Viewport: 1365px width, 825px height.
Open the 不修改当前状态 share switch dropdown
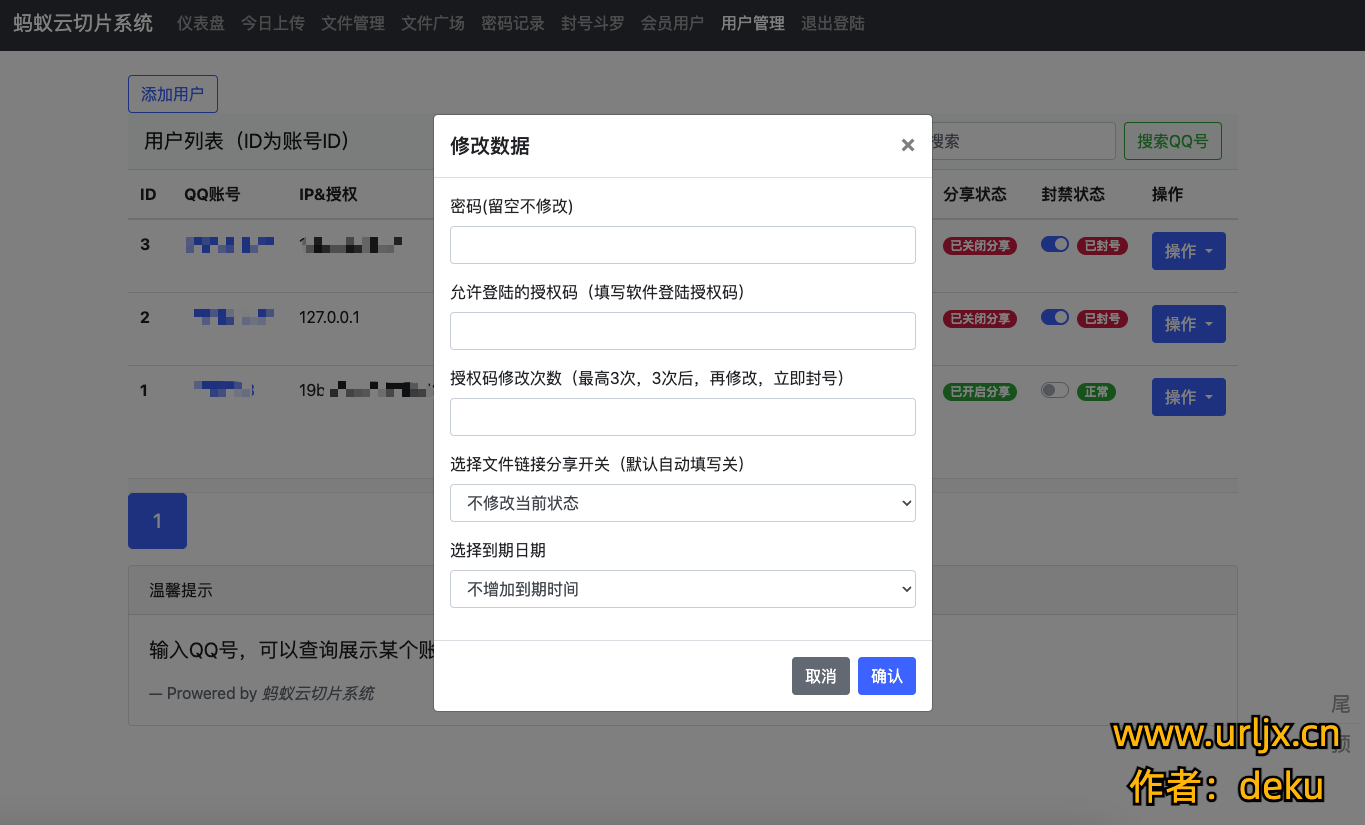tap(683, 503)
